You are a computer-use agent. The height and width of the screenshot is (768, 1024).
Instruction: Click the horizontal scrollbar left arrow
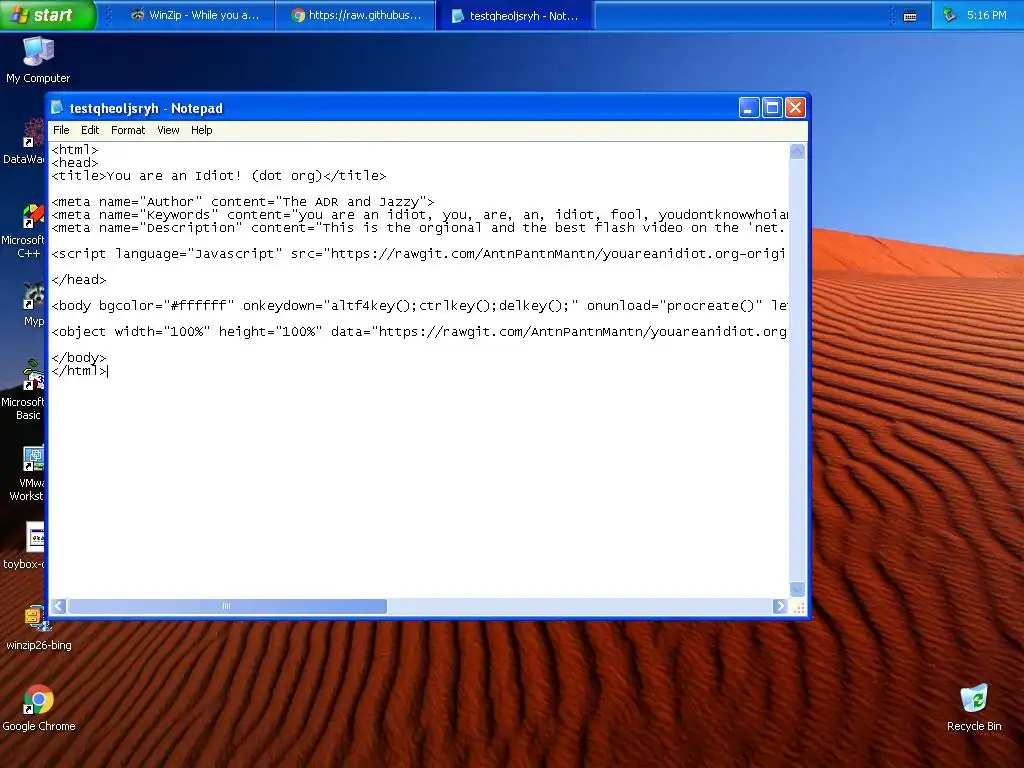pos(58,606)
